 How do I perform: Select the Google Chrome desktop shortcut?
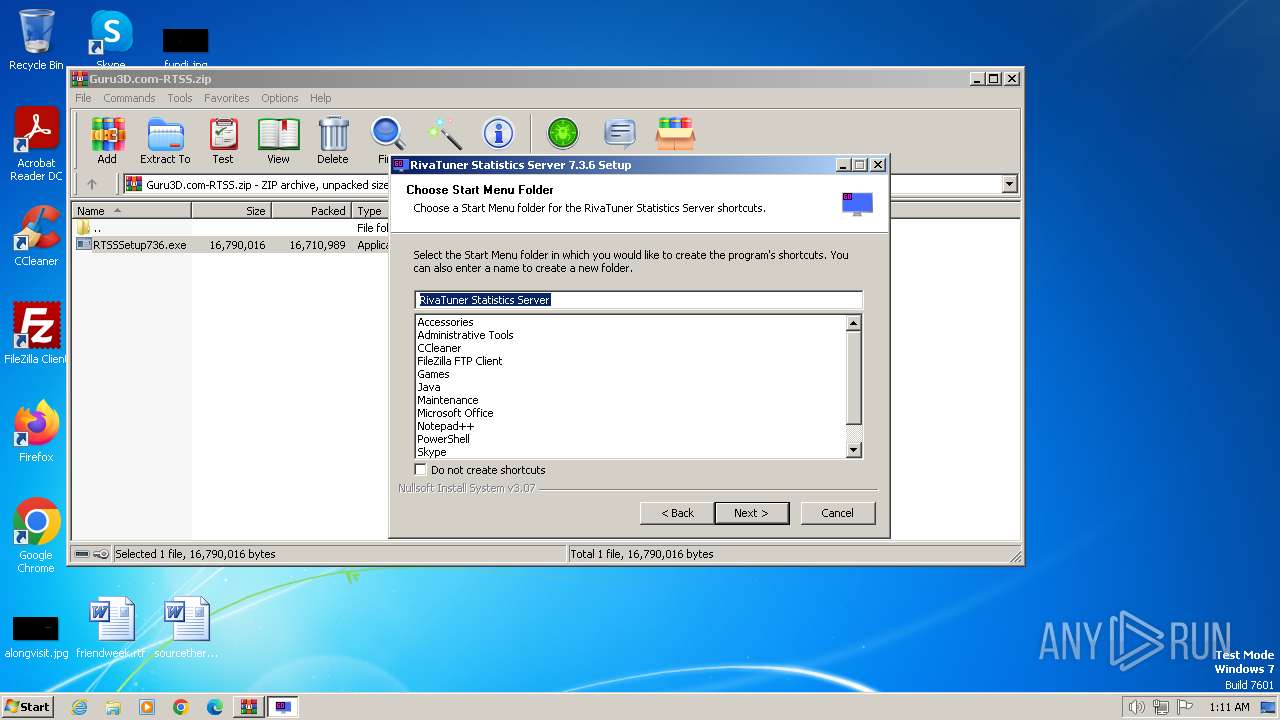36,535
